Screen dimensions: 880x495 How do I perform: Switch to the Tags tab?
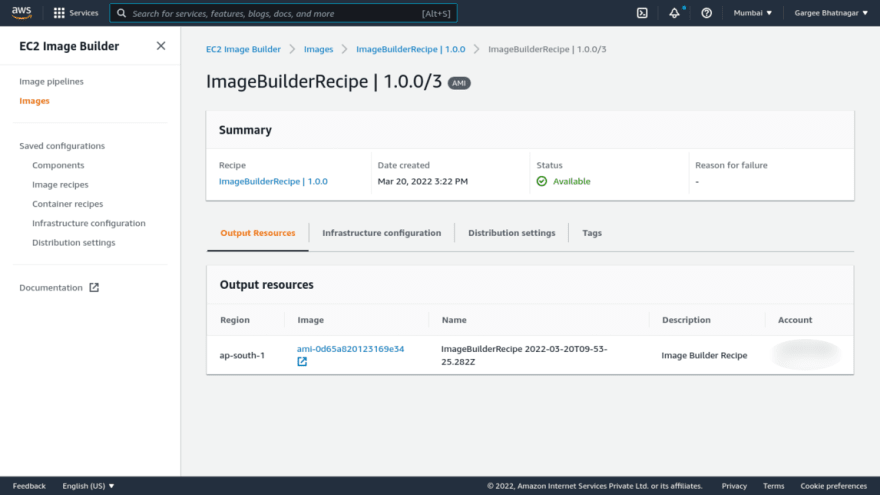tap(592, 233)
